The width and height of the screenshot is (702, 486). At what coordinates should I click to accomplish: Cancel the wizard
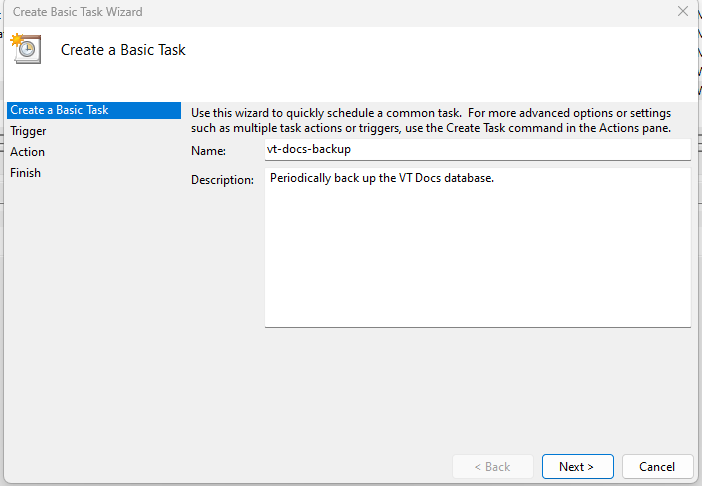pos(657,467)
